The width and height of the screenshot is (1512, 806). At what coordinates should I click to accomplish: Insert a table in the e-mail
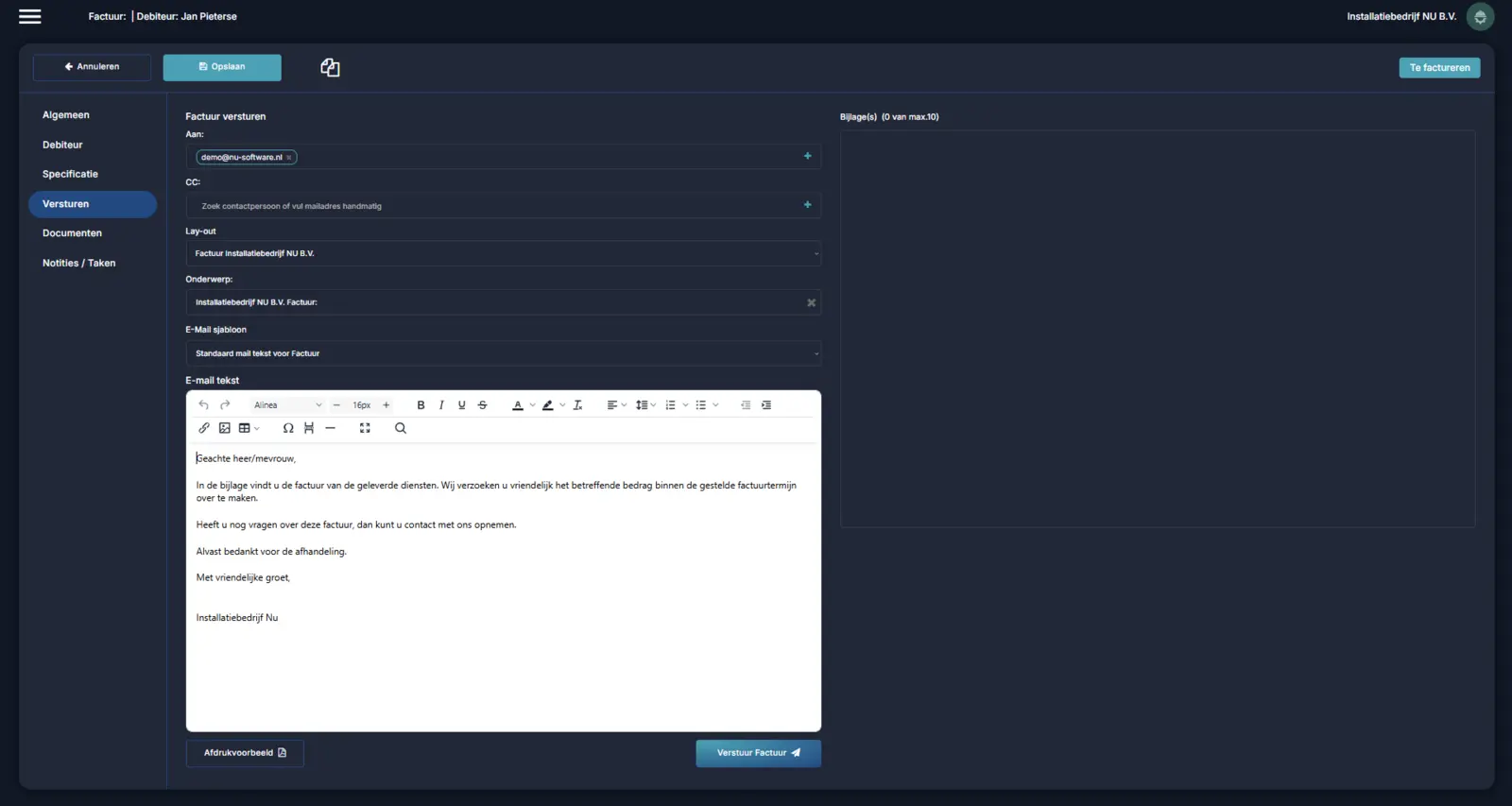click(249, 428)
